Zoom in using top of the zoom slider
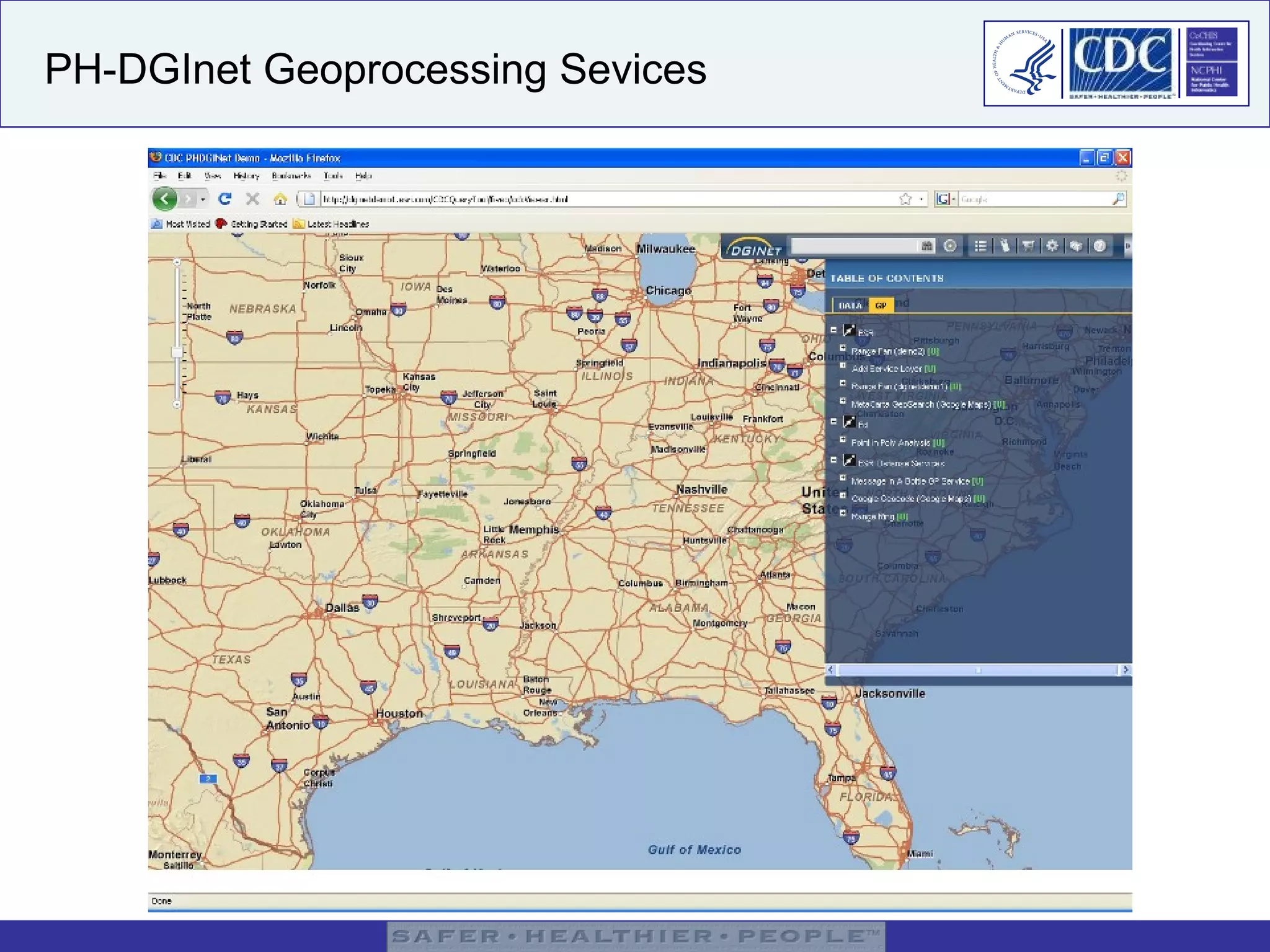1270x952 pixels. pos(177,263)
